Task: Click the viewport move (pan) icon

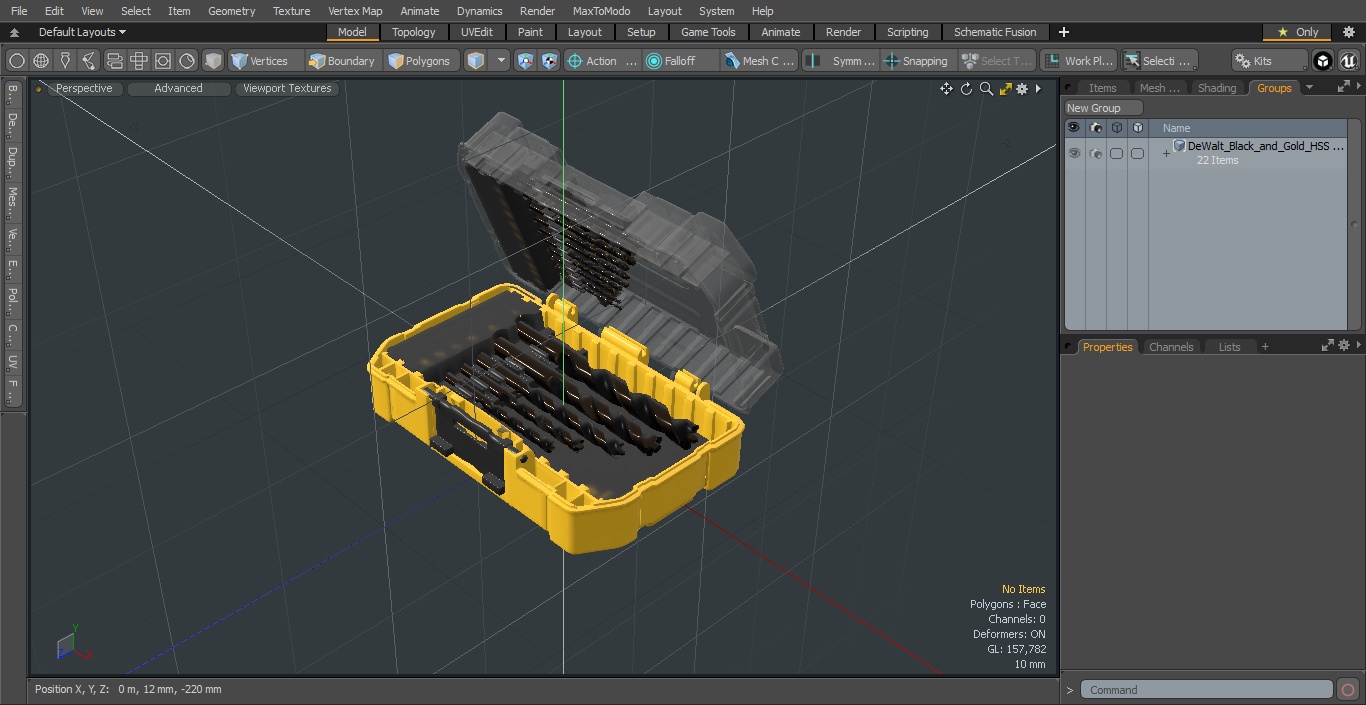Action: 946,89
